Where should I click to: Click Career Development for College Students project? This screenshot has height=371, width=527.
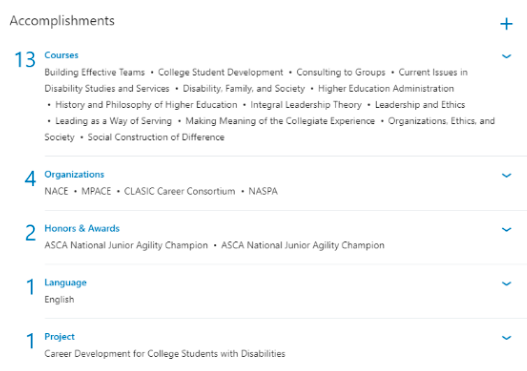pyautogui.click(x=165, y=354)
